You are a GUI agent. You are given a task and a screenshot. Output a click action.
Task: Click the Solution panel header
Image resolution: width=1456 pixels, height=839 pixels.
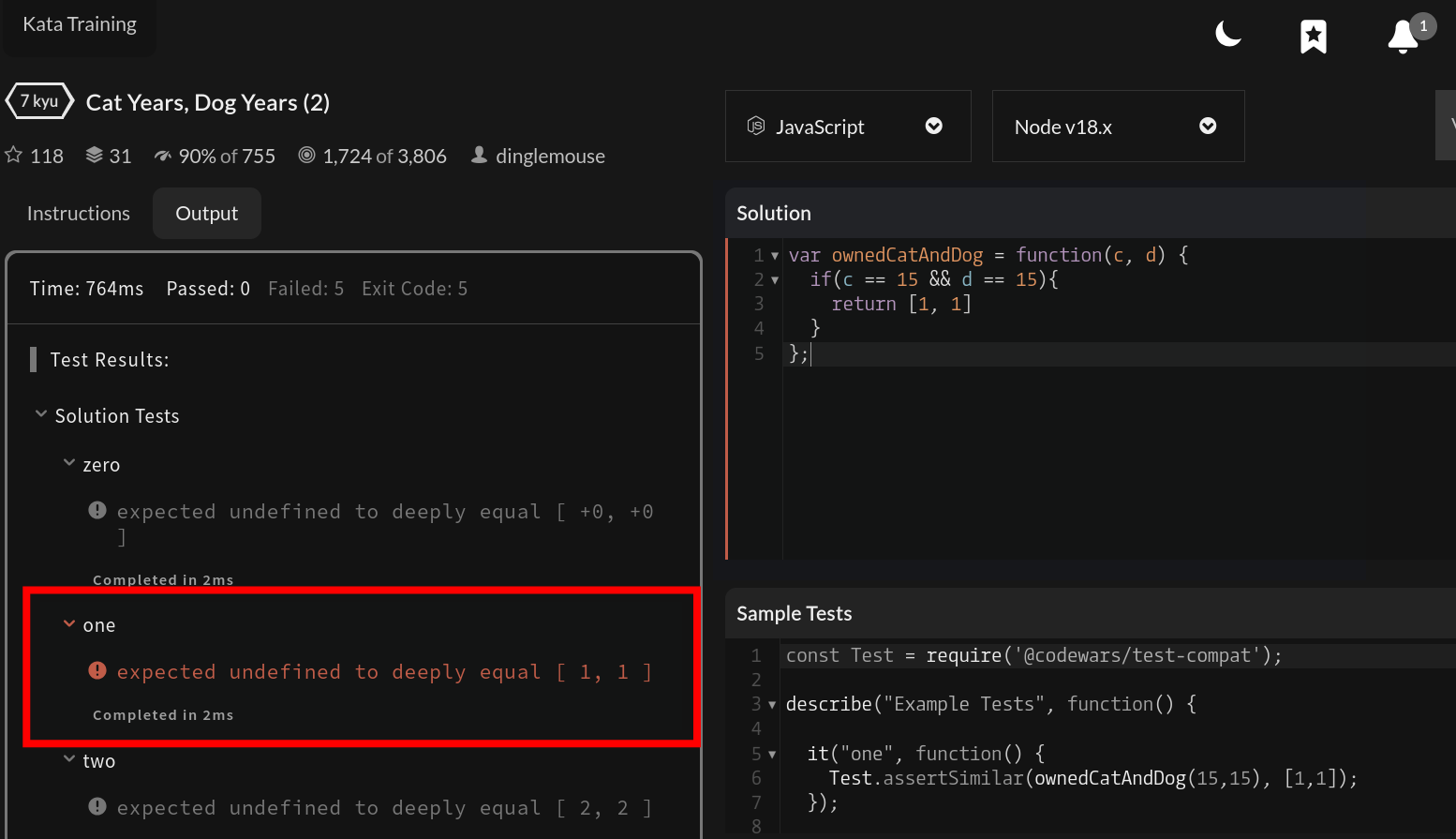tap(1091, 213)
